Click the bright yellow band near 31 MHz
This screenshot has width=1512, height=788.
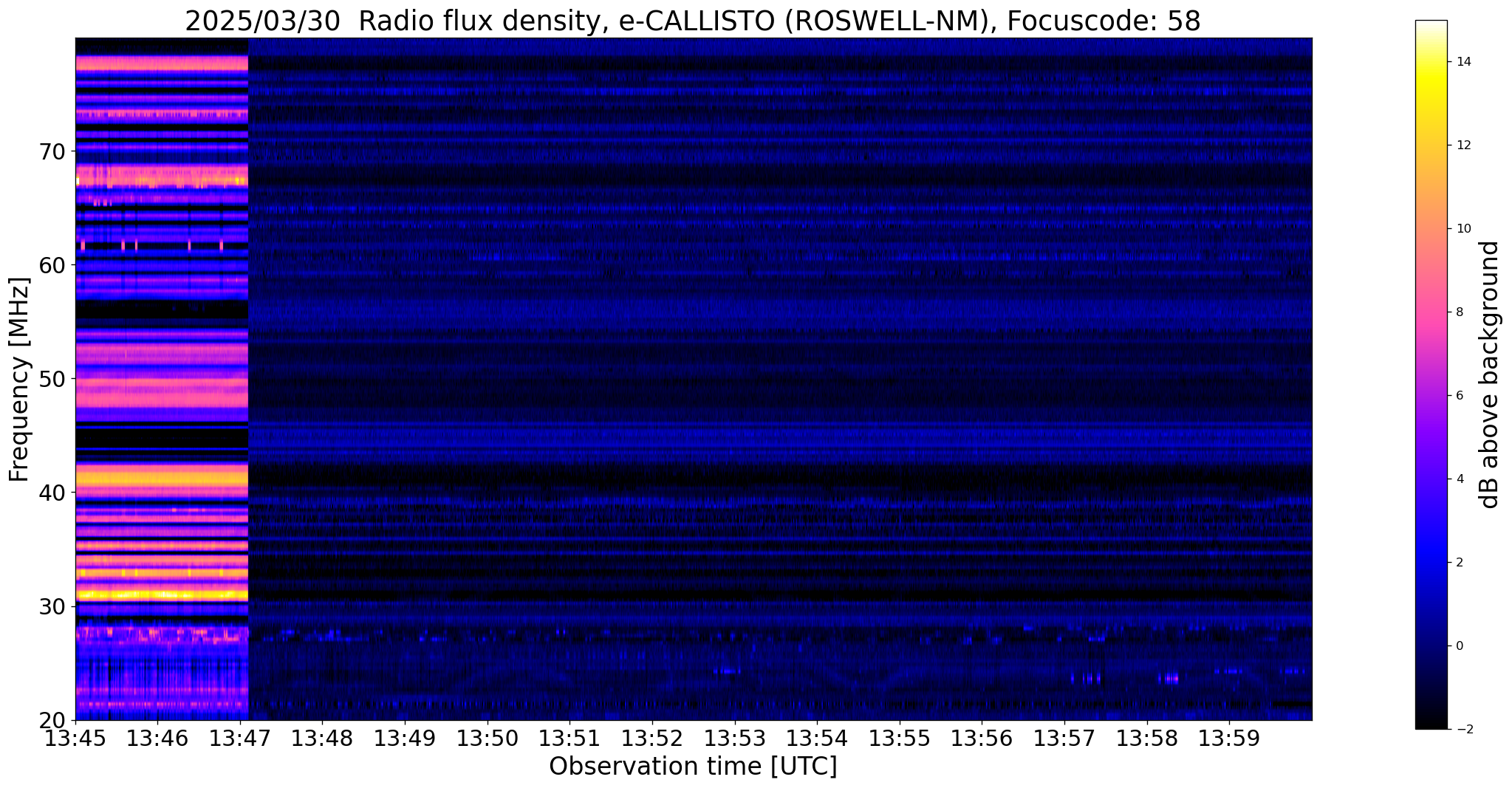[x=162, y=594]
